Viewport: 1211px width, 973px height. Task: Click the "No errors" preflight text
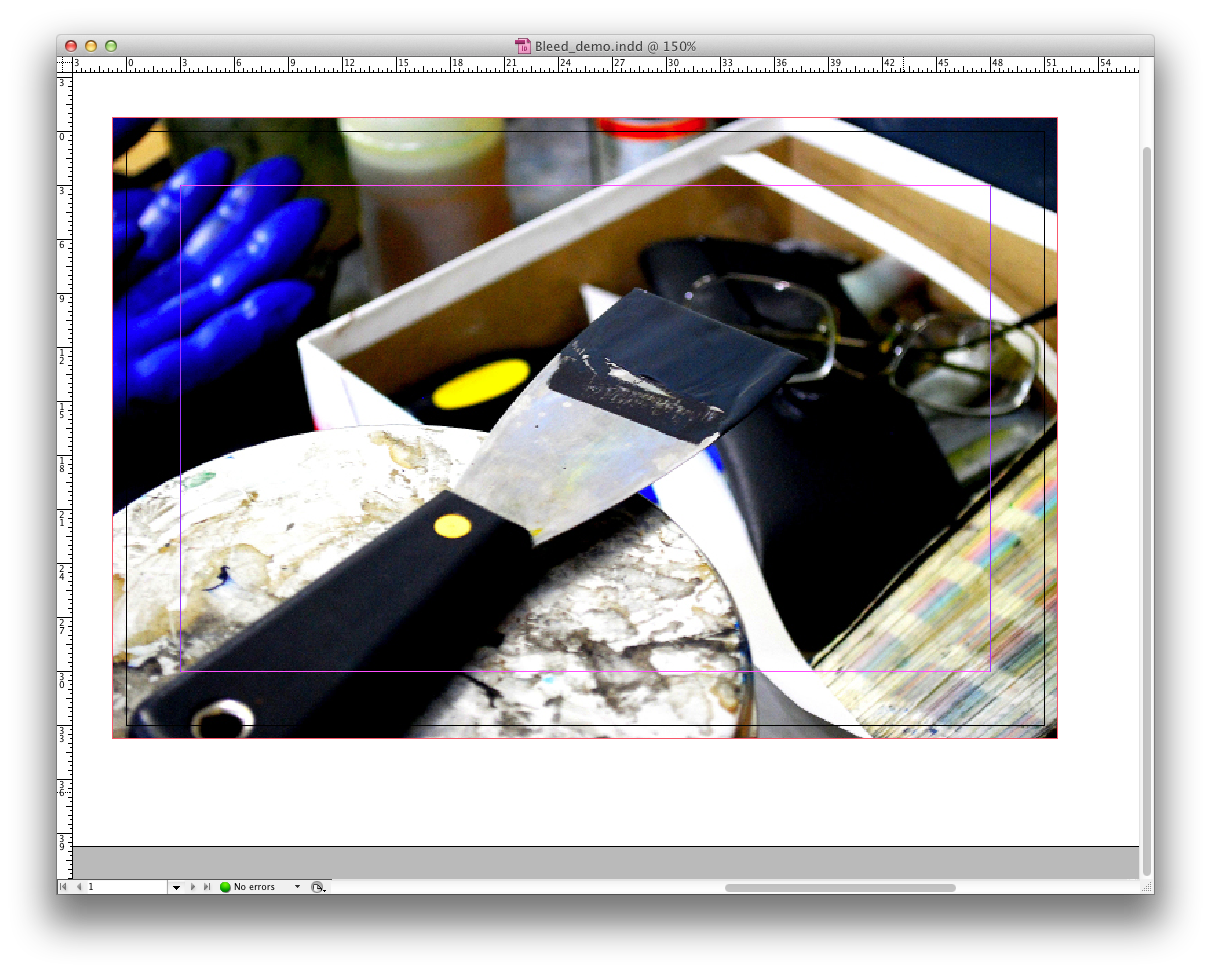click(x=254, y=887)
